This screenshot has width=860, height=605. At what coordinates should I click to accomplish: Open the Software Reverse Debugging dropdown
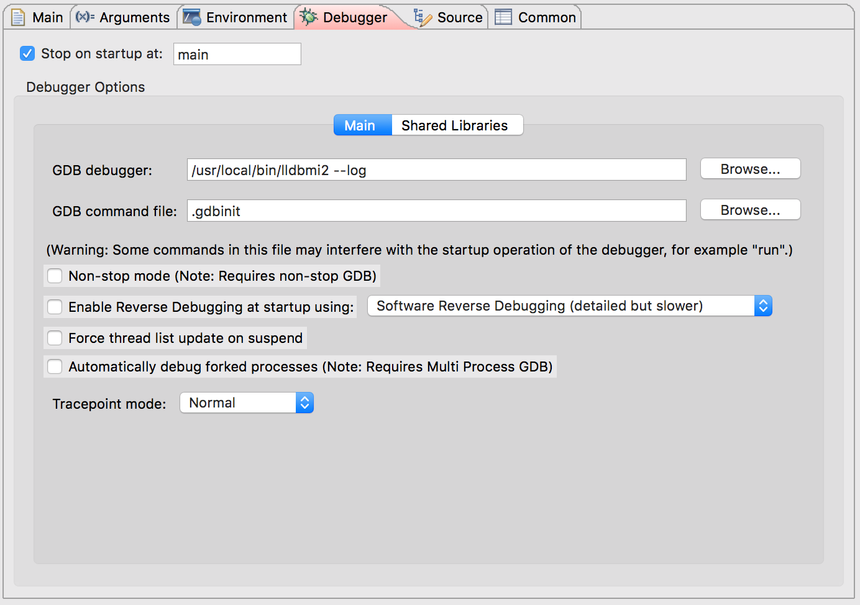point(569,306)
